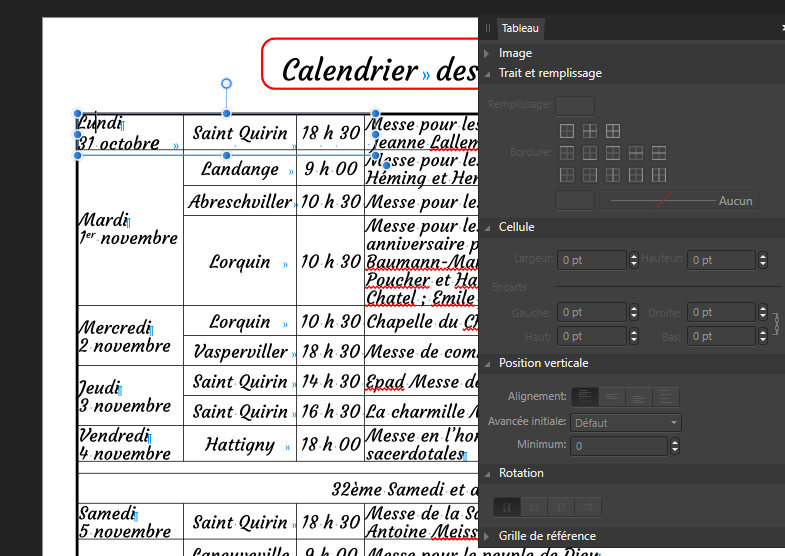Click the 'Abreschviller' table cell
The height and width of the screenshot is (556, 785).
pos(240,201)
